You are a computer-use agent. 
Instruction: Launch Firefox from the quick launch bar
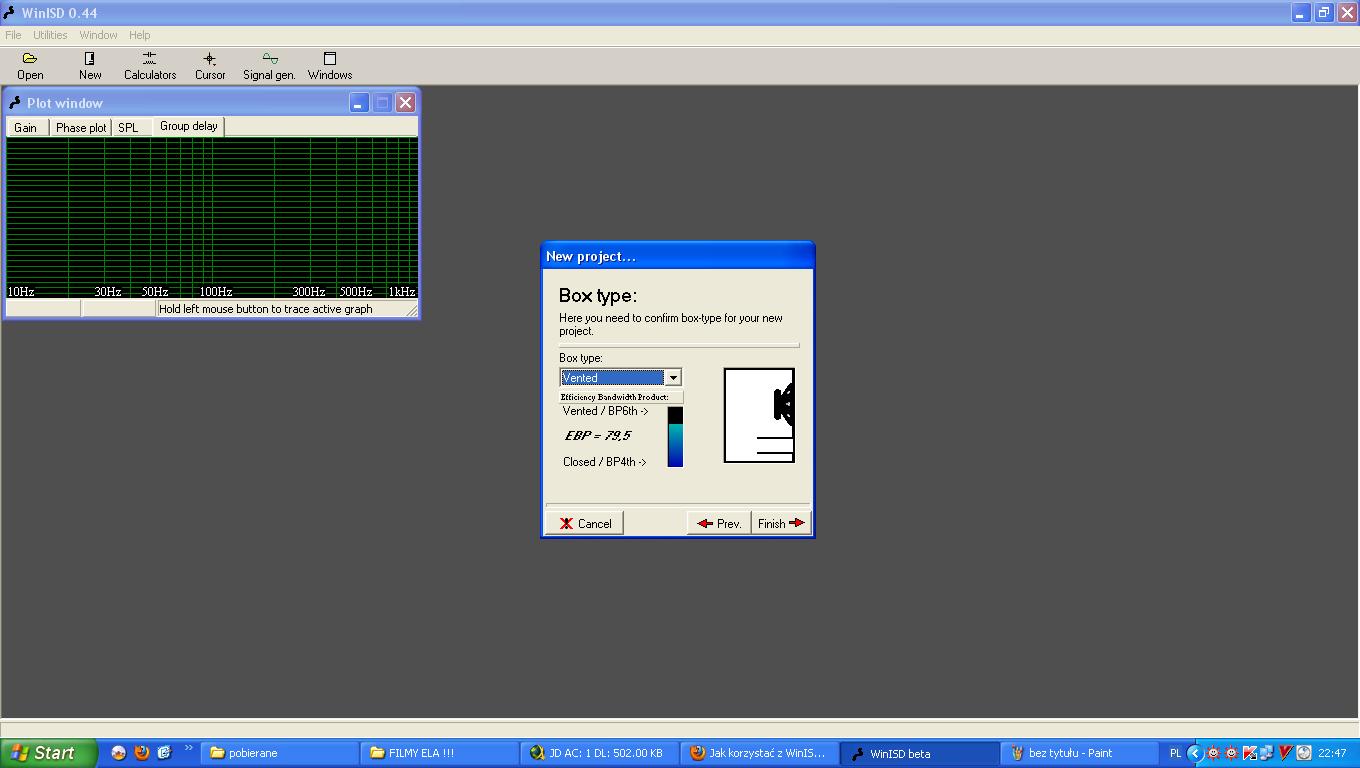tap(141, 753)
